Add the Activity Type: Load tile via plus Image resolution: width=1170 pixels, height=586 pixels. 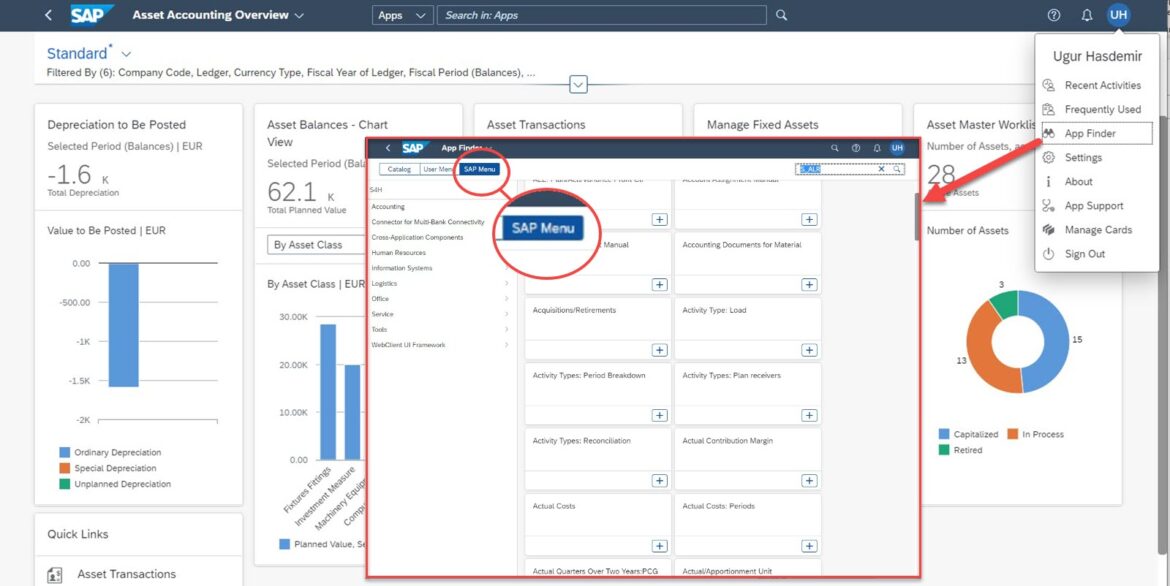point(809,350)
